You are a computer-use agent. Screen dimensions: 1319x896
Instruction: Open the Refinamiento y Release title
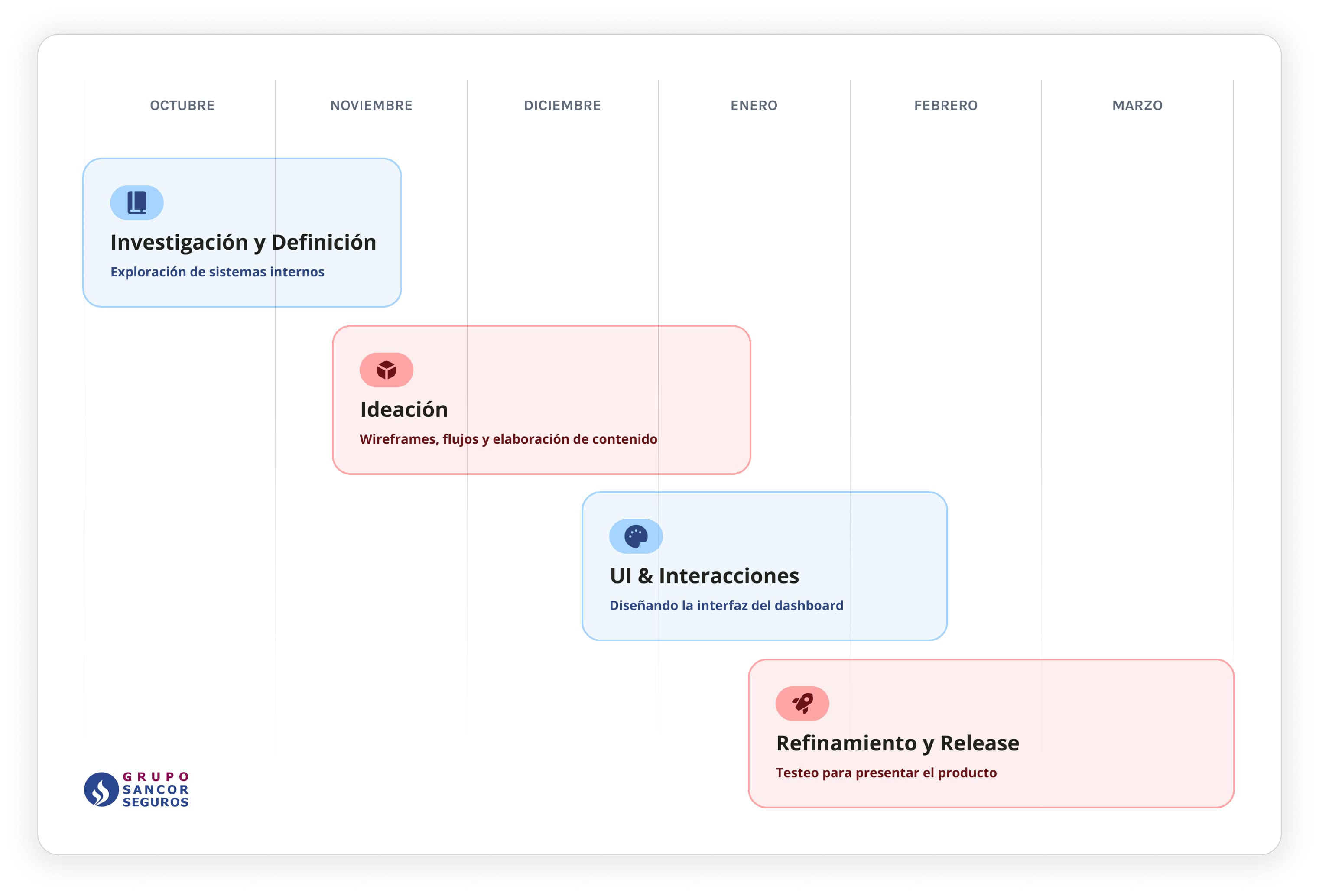pyautogui.click(x=897, y=743)
